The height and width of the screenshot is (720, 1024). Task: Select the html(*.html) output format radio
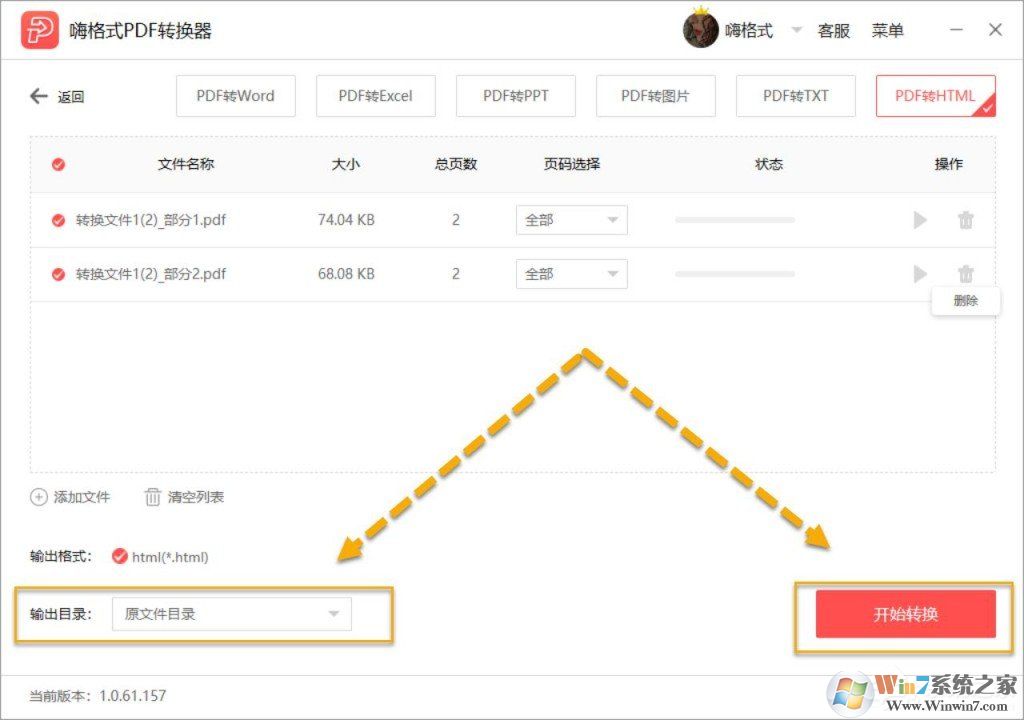[120, 557]
